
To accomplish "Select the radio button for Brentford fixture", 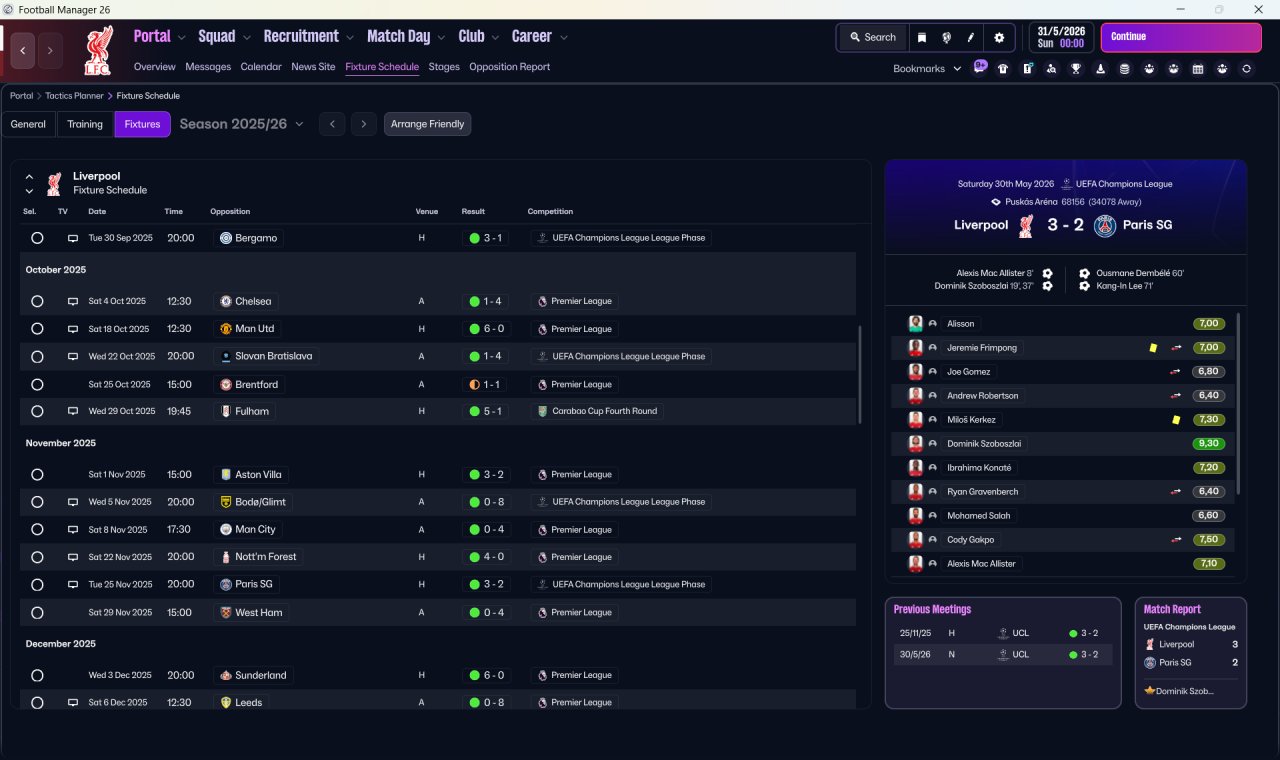I will click(x=37, y=384).
